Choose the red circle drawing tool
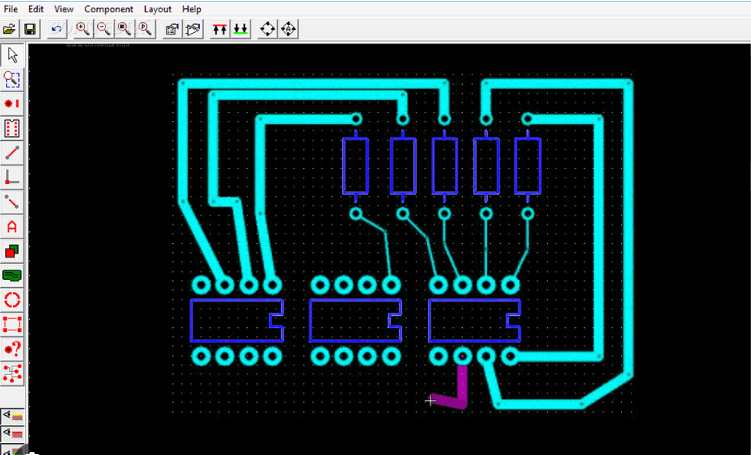The height and width of the screenshot is (455, 751). tap(13, 300)
